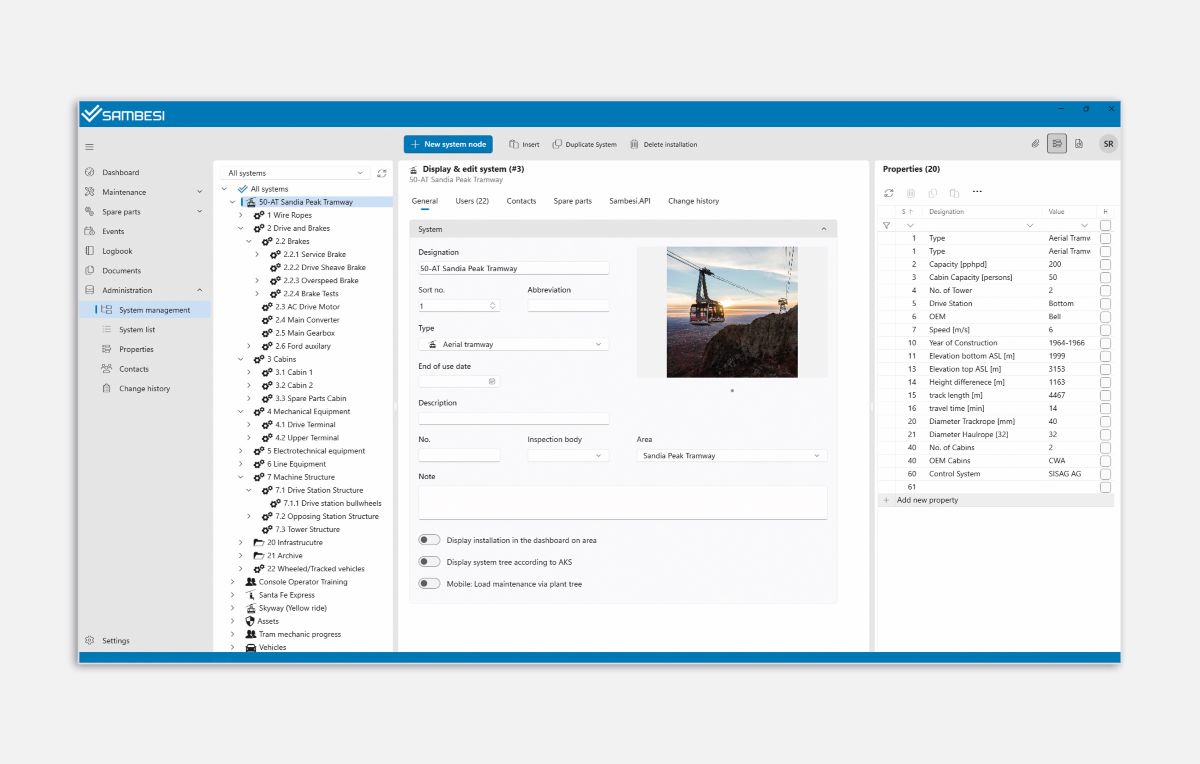This screenshot has height=764, width=1200.
Task: Enable display installation in dashboard toggle
Action: point(429,540)
